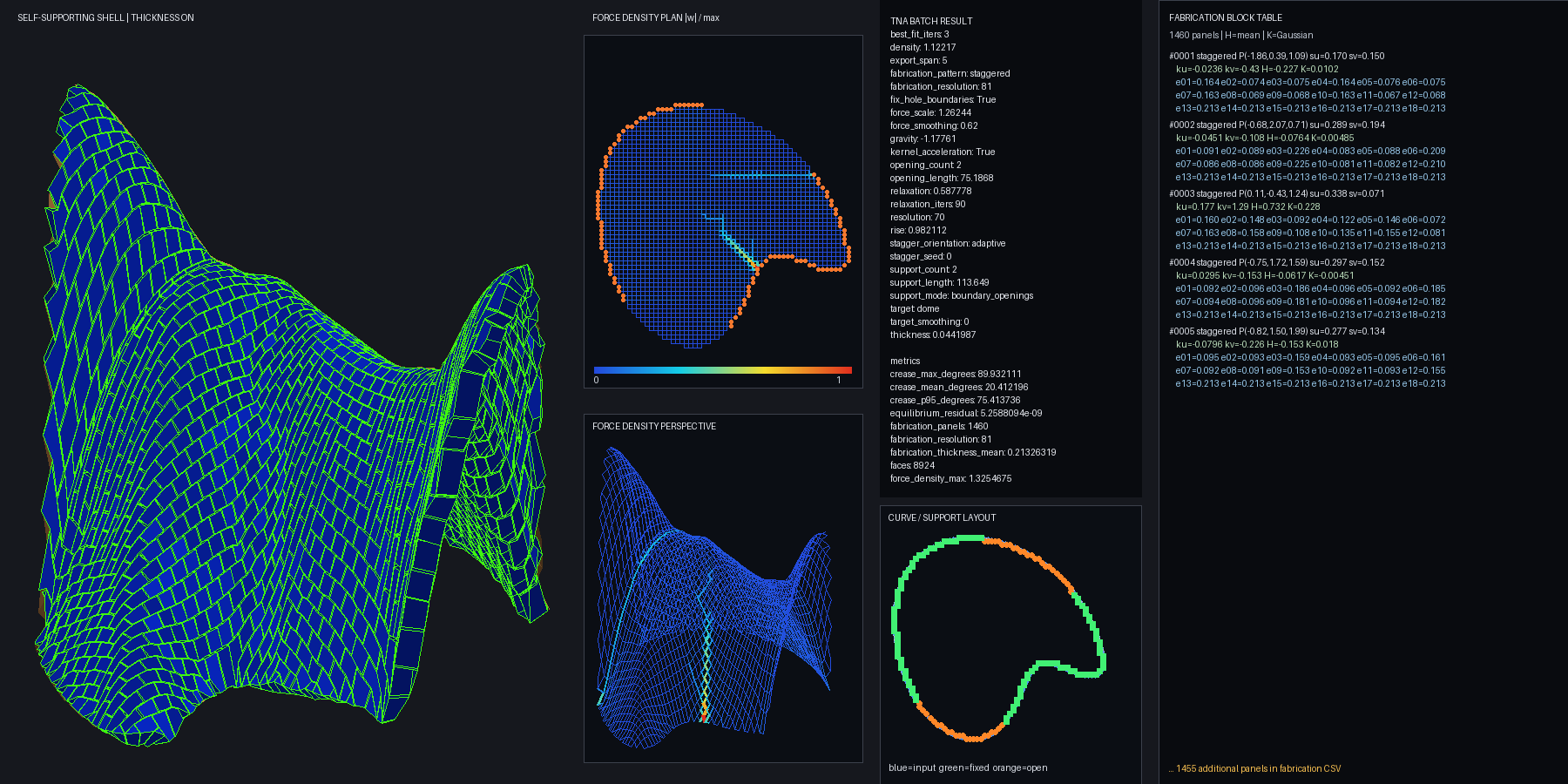Select panel #0002 staggered entry

pos(1307,151)
